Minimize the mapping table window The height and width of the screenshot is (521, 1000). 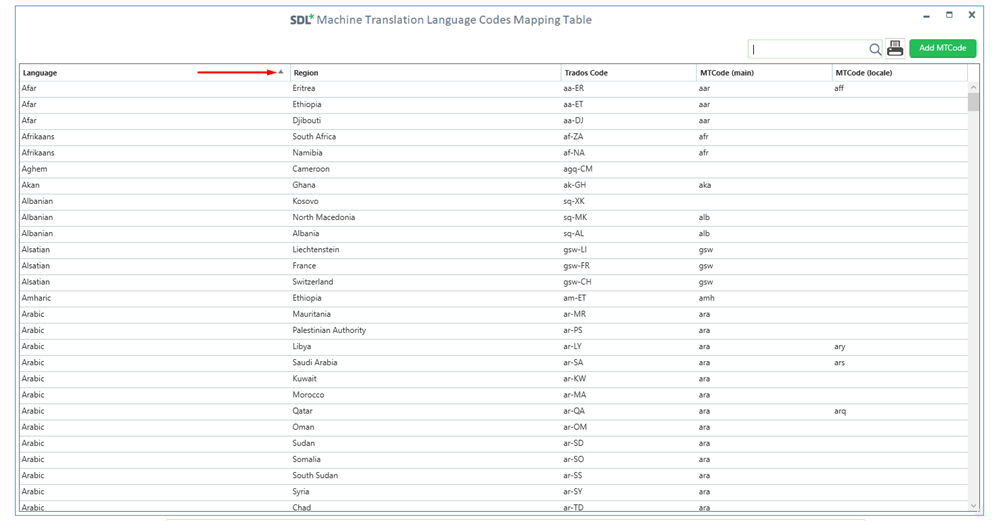click(926, 16)
